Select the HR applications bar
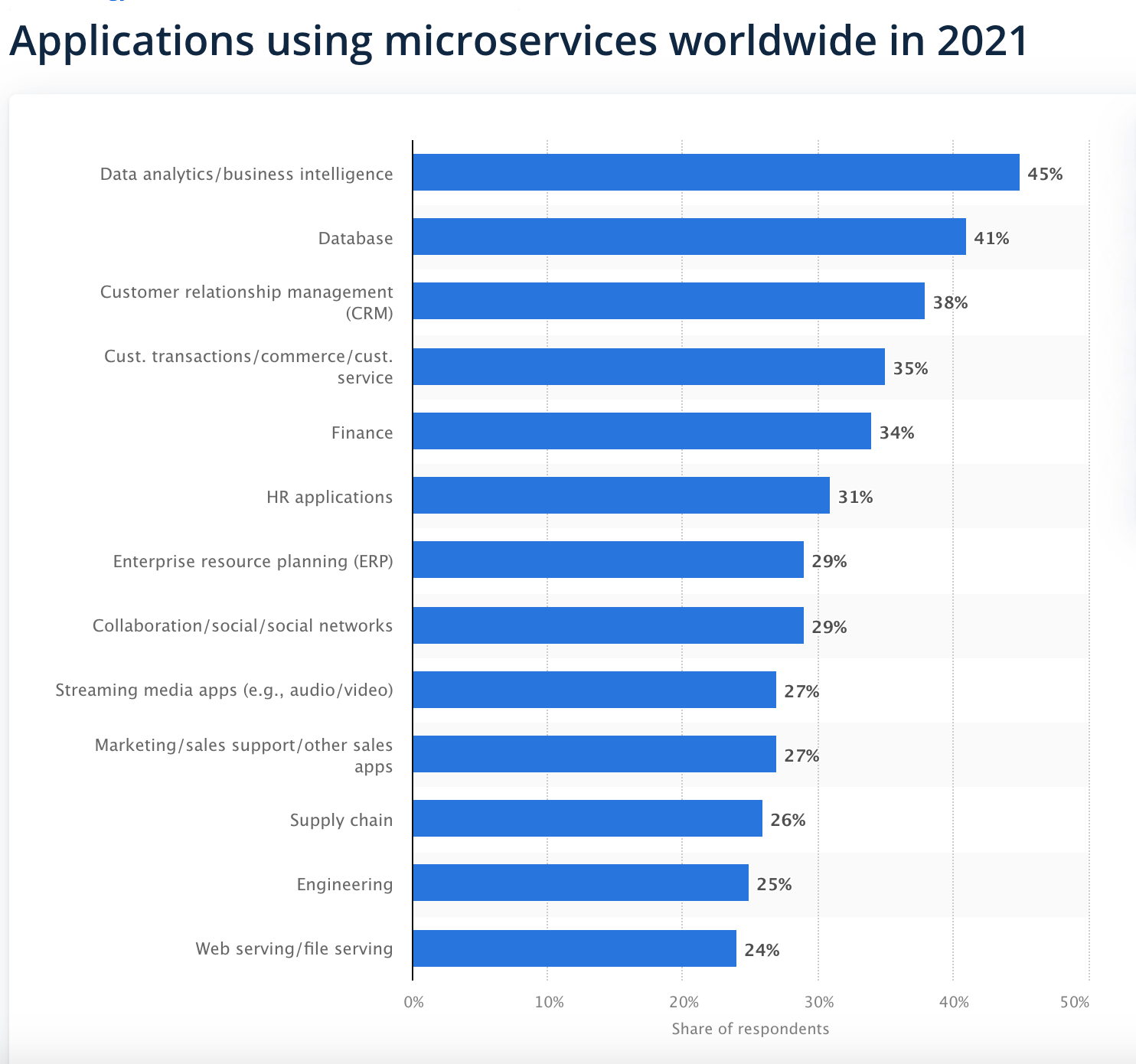1136x1064 pixels. tap(620, 496)
